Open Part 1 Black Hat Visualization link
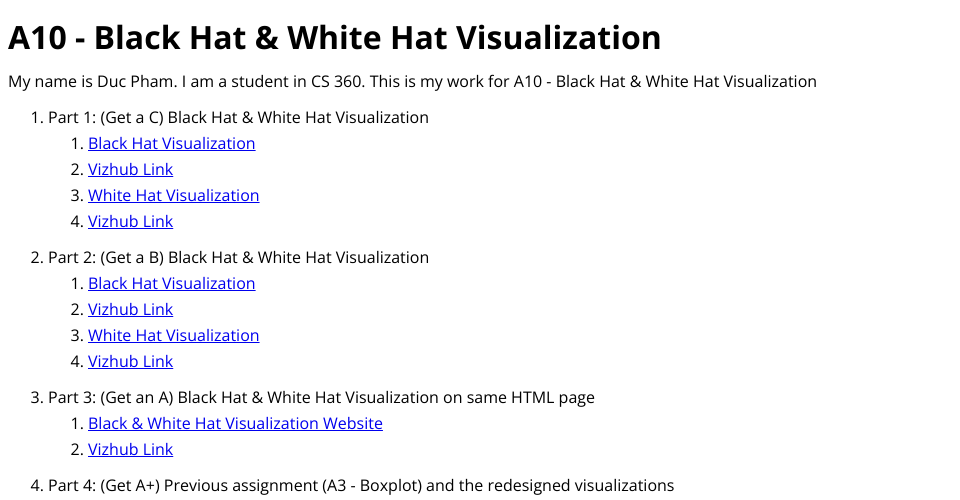 [171, 143]
